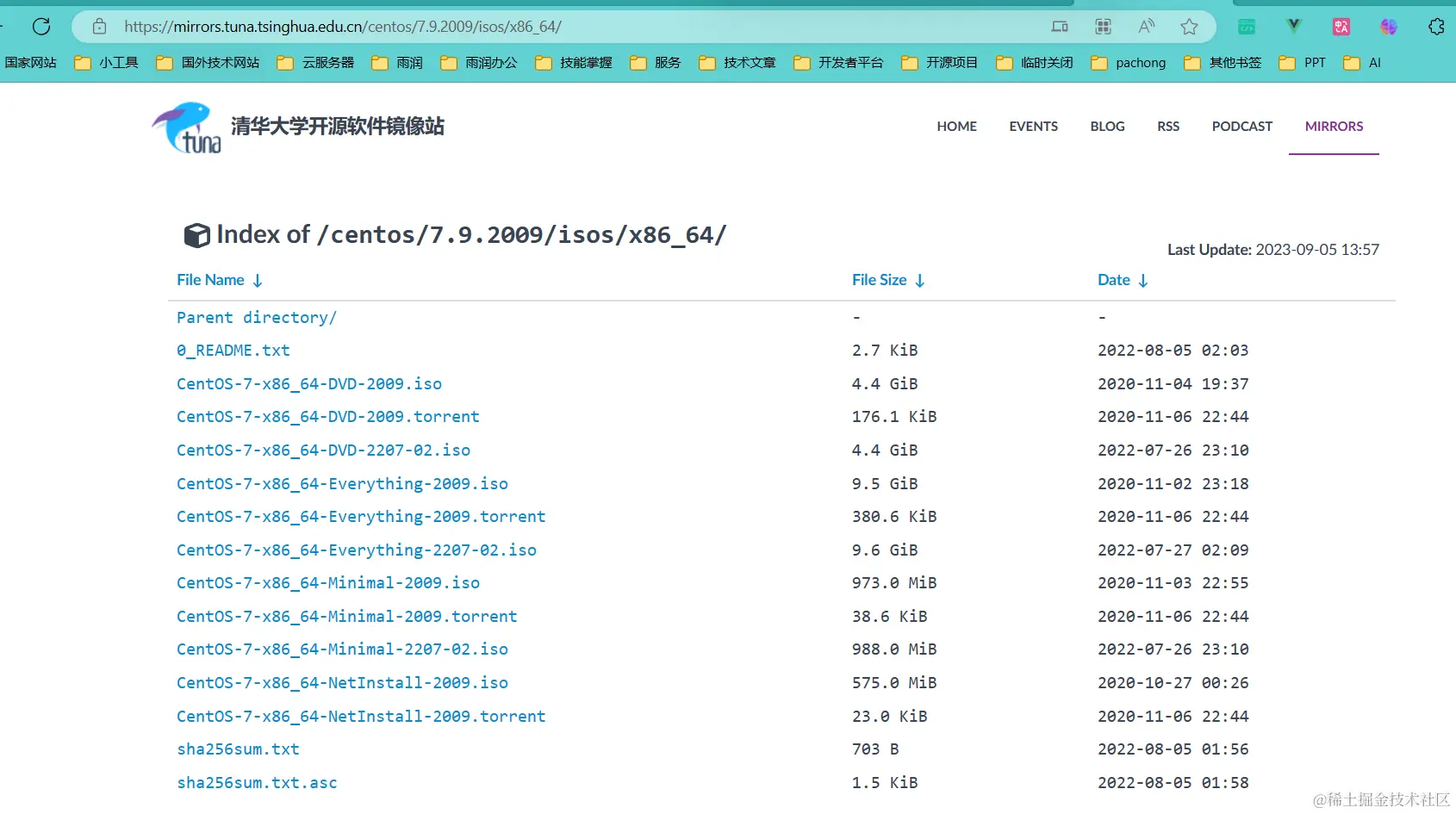Open sha256sum.txt file
The height and width of the screenshot is (814, 1456).
[x=239, y=749]
